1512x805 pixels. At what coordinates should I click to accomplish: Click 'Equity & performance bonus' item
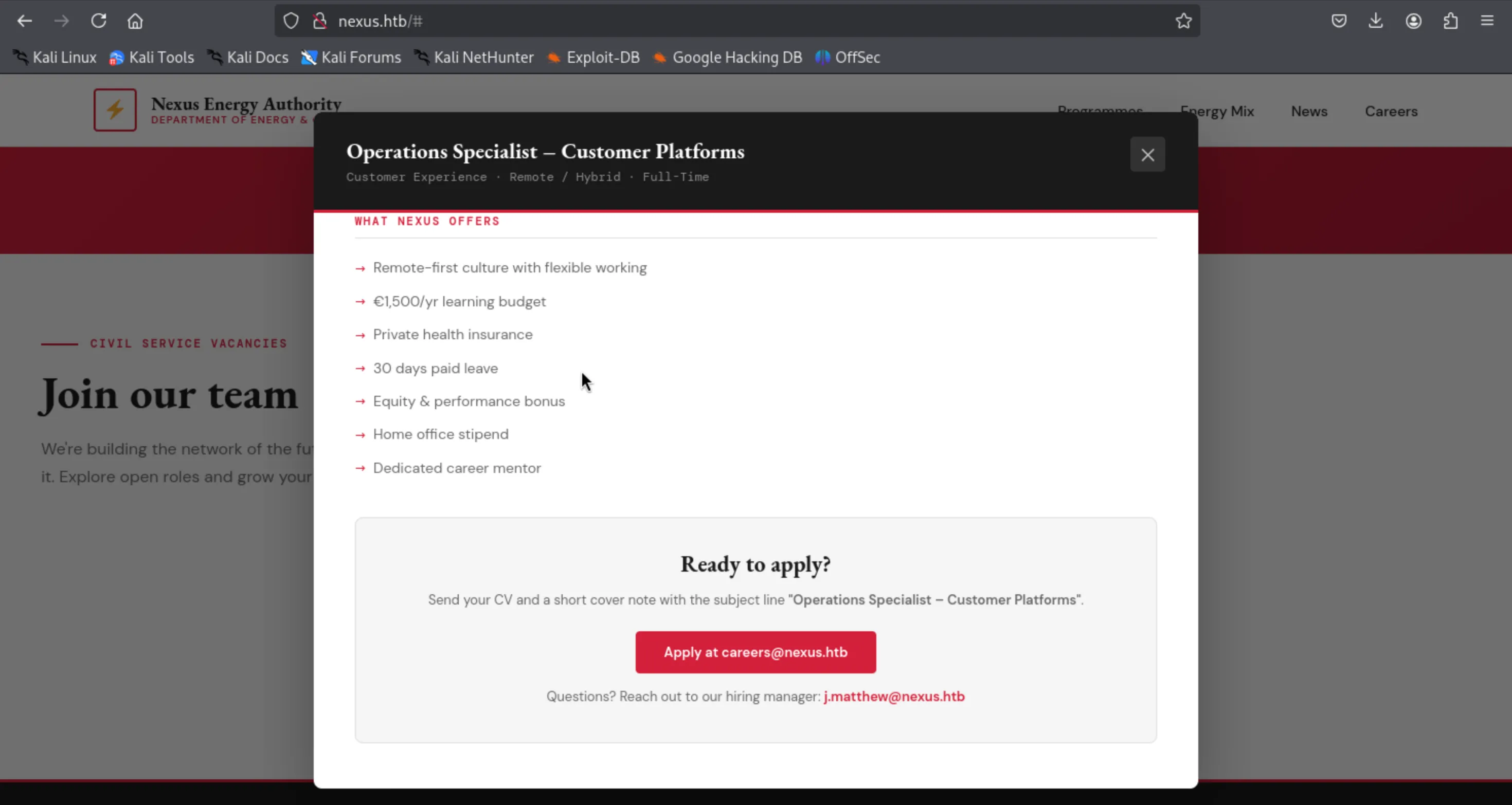coord(469,401)
